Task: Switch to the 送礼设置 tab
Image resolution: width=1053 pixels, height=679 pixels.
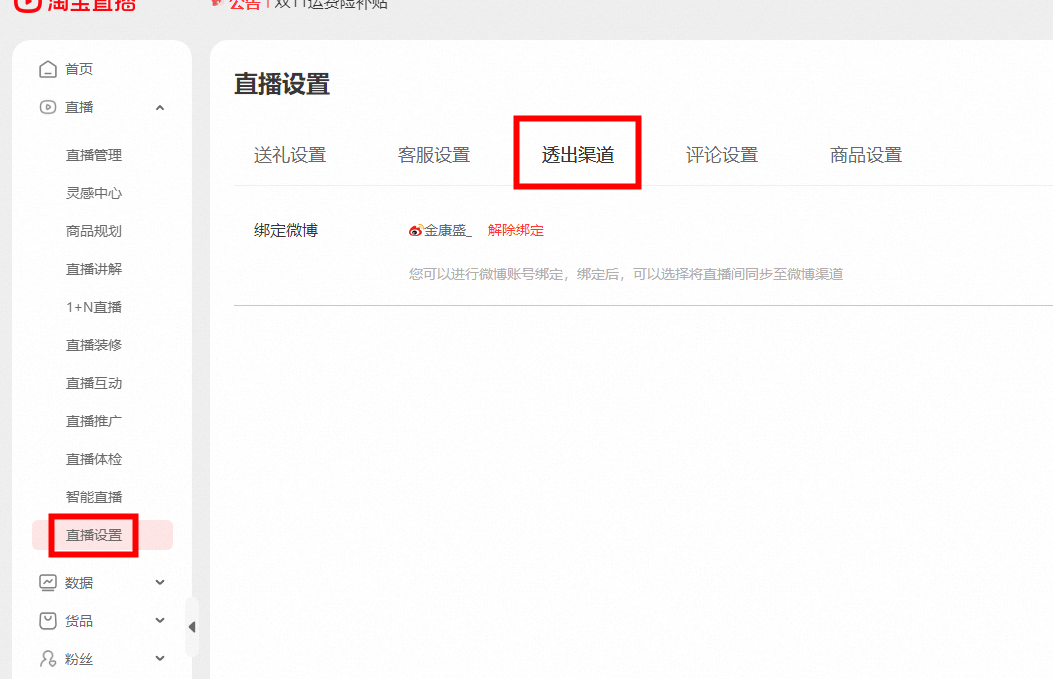Action: (x=290, y=155)
